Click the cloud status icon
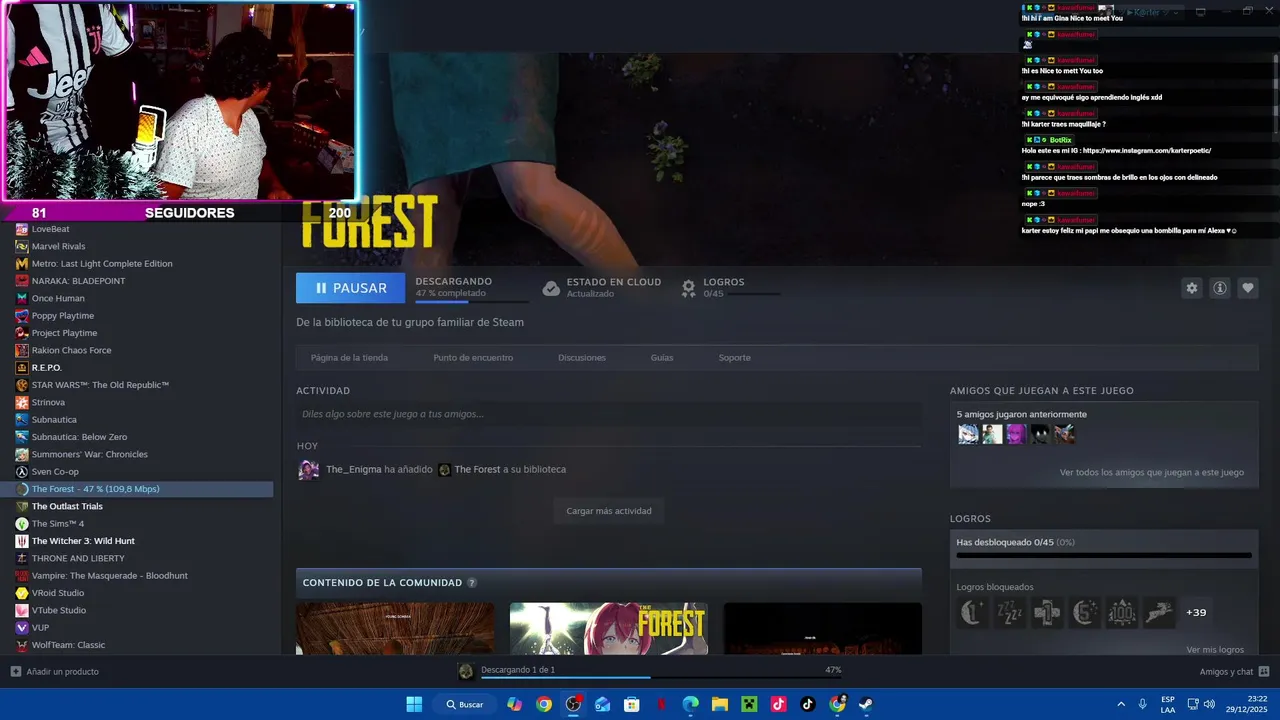The height and width of the screenshot is (720, 1280). coord(551,288)
